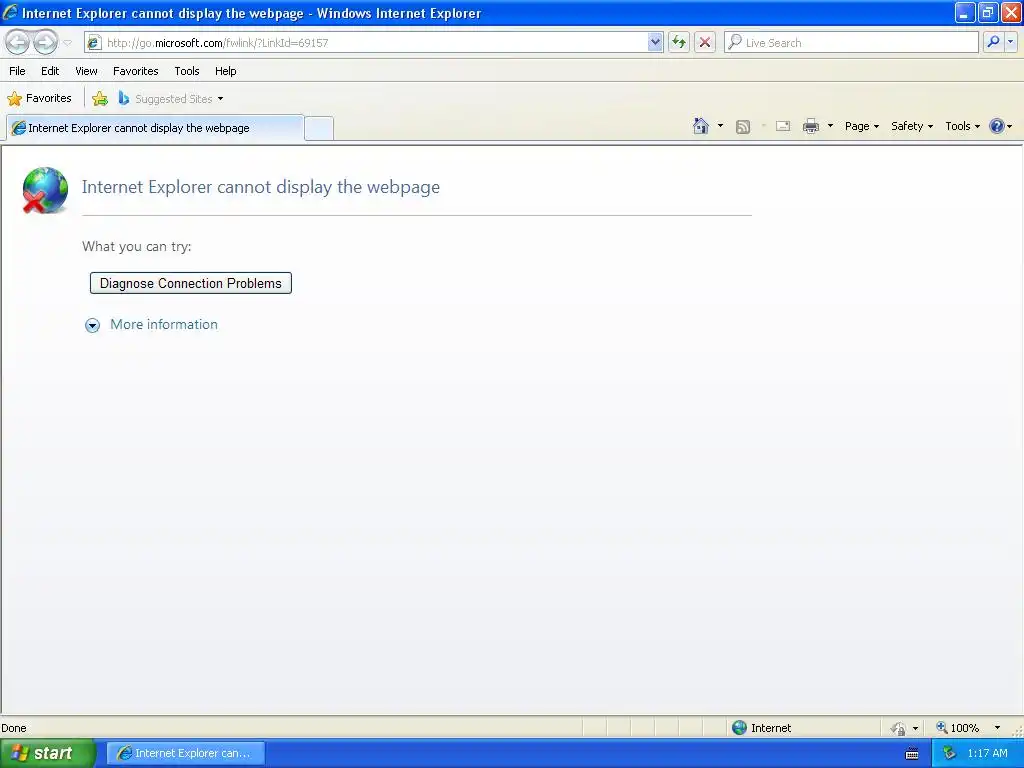Open the Safety command bar menu
Screen dimensions: 1024x768
pos(912,126)
